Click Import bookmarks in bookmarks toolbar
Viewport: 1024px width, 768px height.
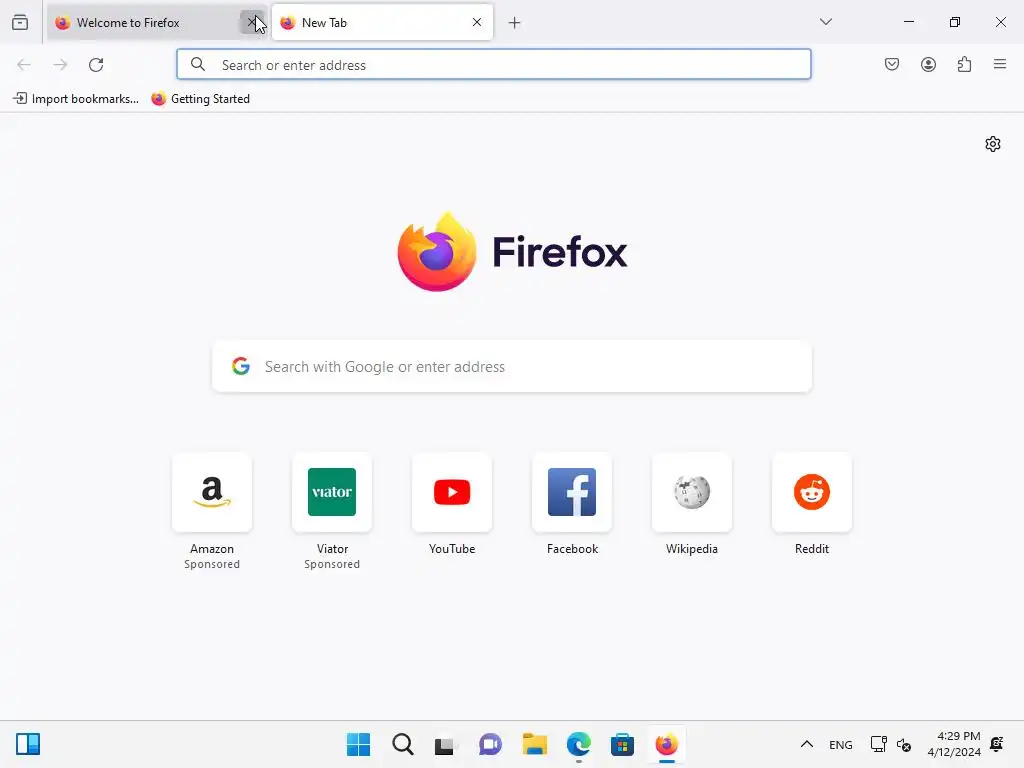pyautogui.click(x=76, y=99)
